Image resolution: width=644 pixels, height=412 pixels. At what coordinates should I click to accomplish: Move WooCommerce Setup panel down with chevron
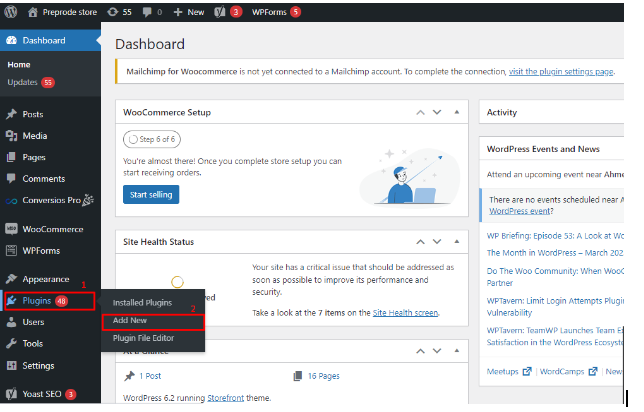437,112
